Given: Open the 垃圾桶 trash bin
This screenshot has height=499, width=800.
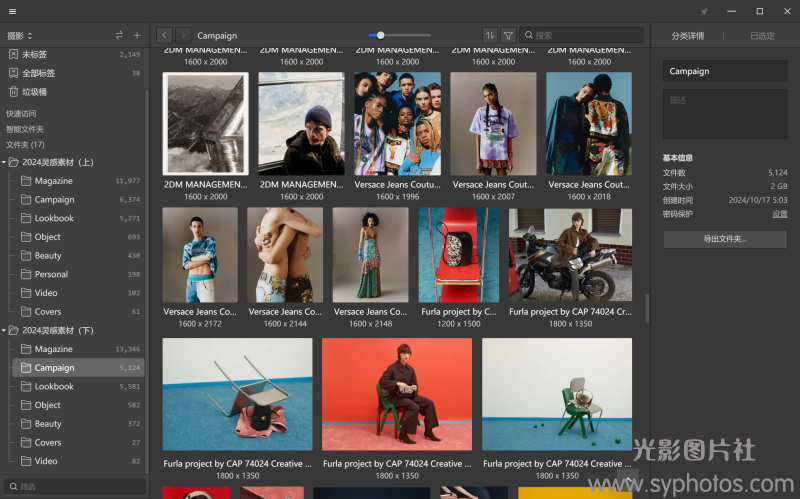Looking at the screenshot, I should 34,92.
